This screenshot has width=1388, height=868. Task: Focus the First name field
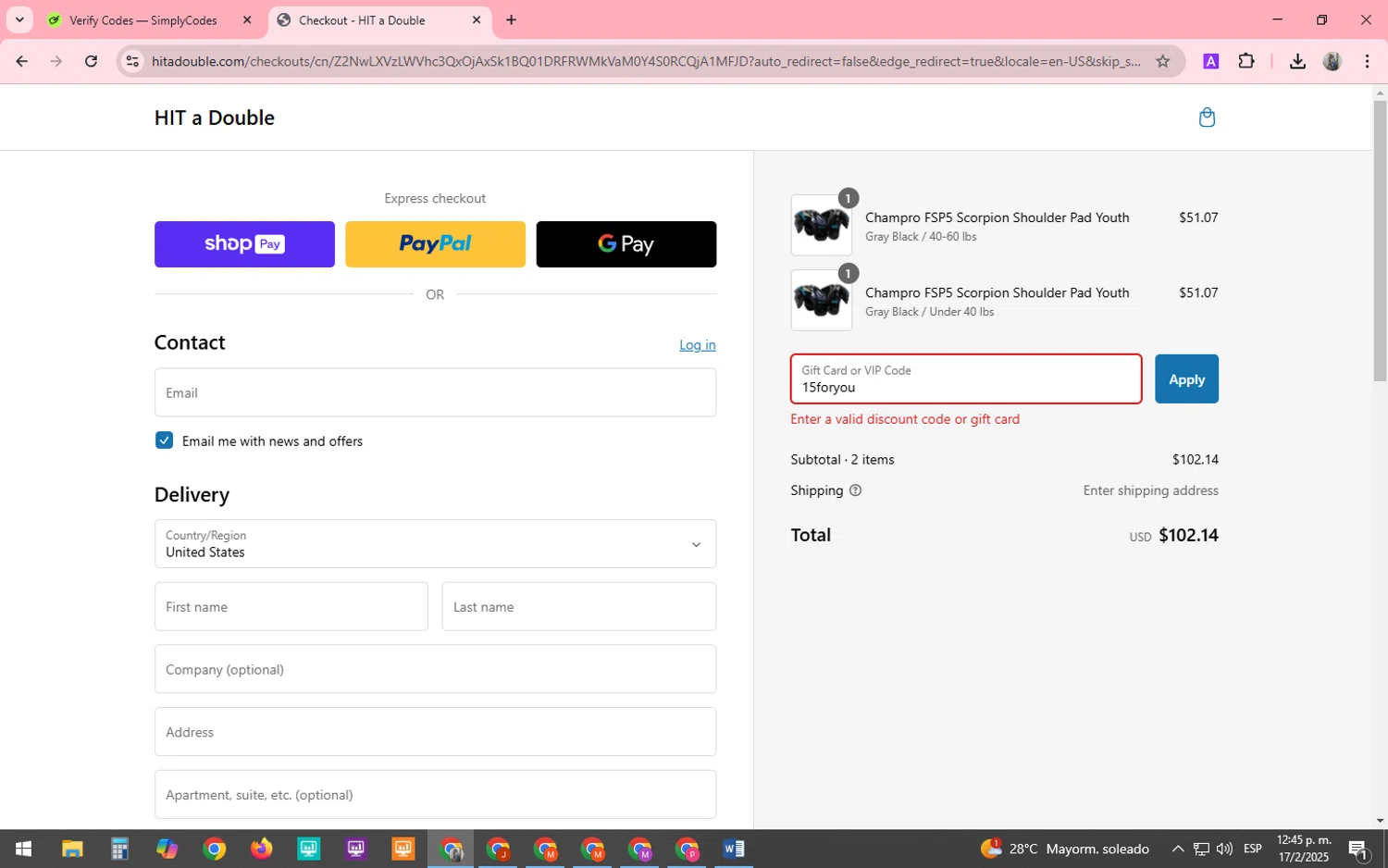coord(291,607)
